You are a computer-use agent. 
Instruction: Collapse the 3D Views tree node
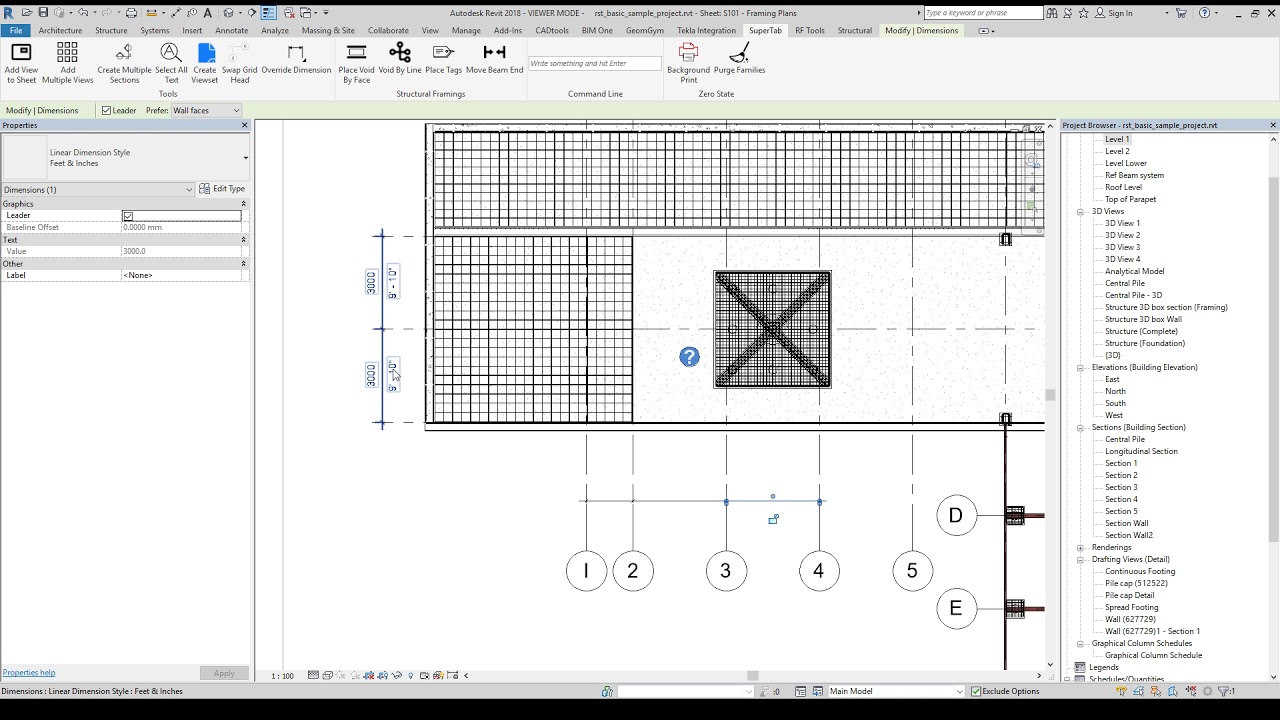pos(1081,212)
